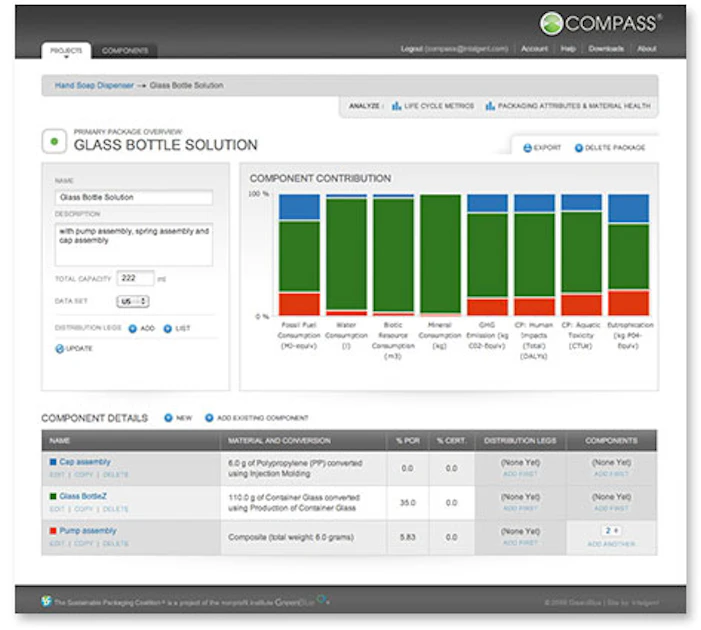This screenshot has width=701, height=630.
Task: Expand the Projects tab arrow
Action: pos(66,57)
